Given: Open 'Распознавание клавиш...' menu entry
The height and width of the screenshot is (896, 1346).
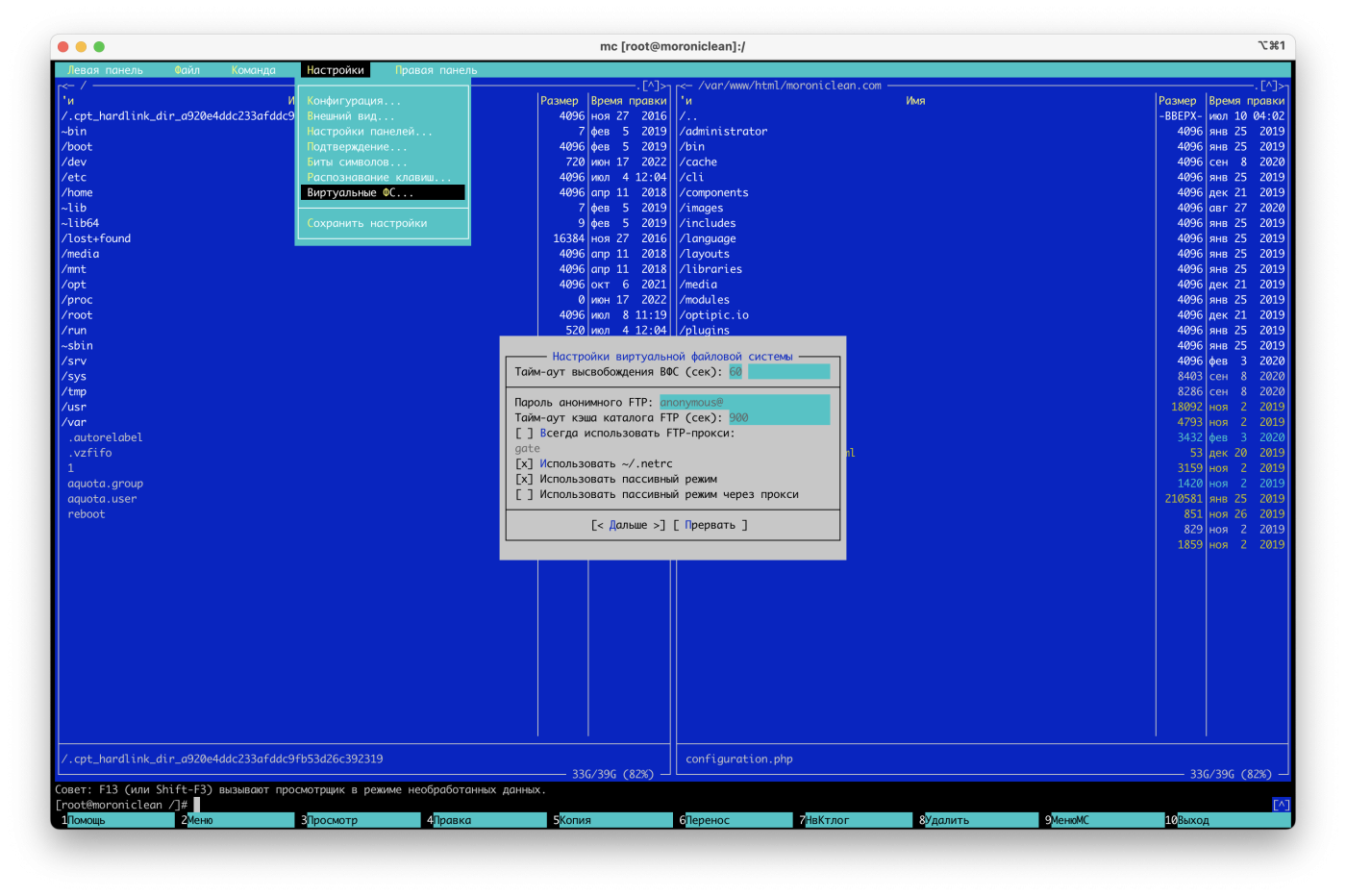Looking at the screenshot, I should (383, 178).
